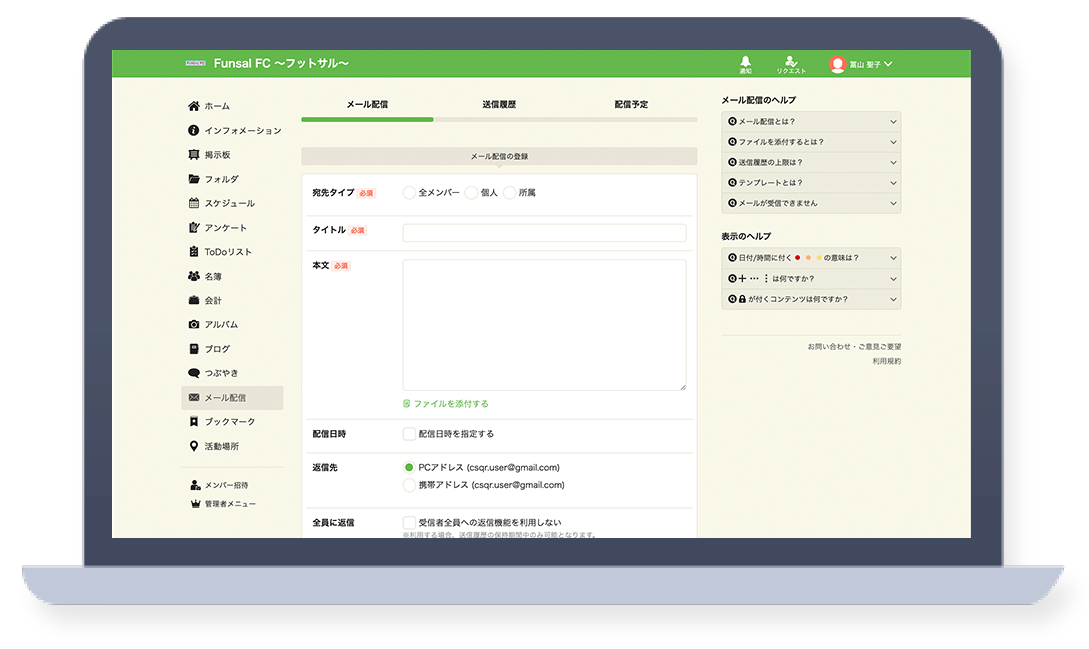Click the green progress bar under メール配信
1089x649 pixels.
click(367, 119)
